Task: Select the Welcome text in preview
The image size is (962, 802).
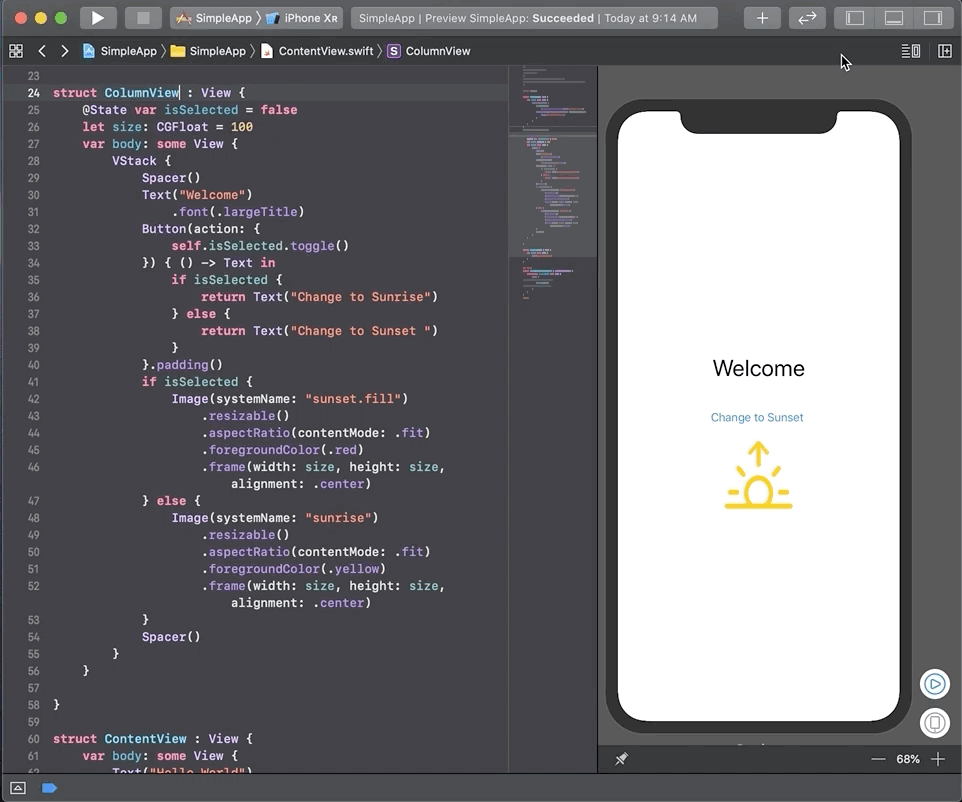Action: click(x=758, y=368)
